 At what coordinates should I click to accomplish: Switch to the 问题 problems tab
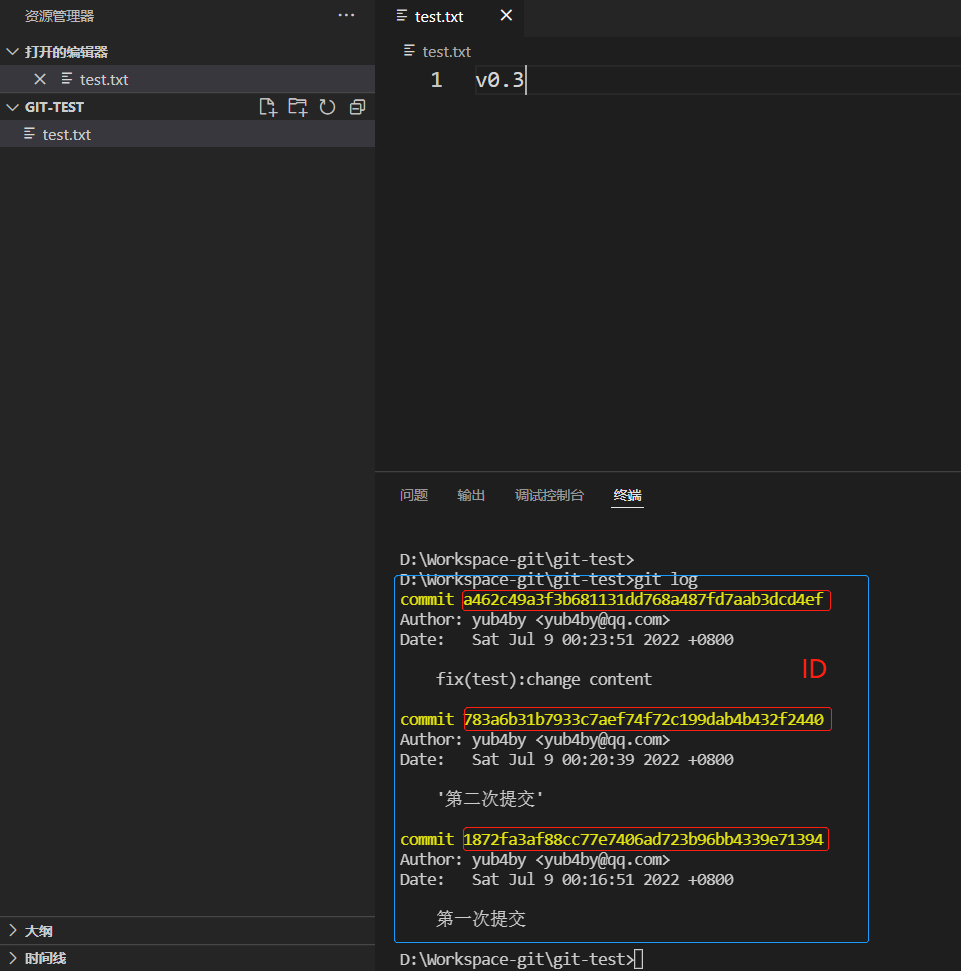point(414,495)
